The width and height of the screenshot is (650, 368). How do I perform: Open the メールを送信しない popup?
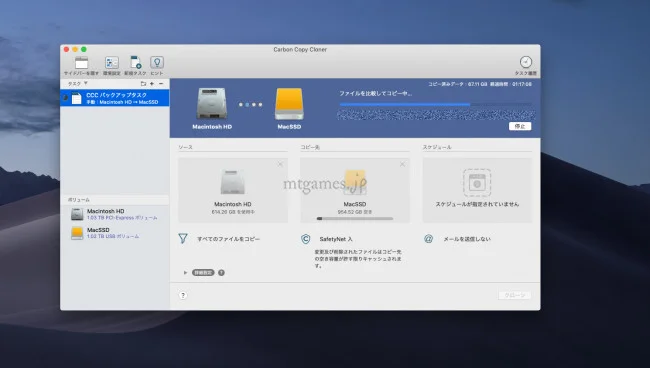tap(467, 239)
